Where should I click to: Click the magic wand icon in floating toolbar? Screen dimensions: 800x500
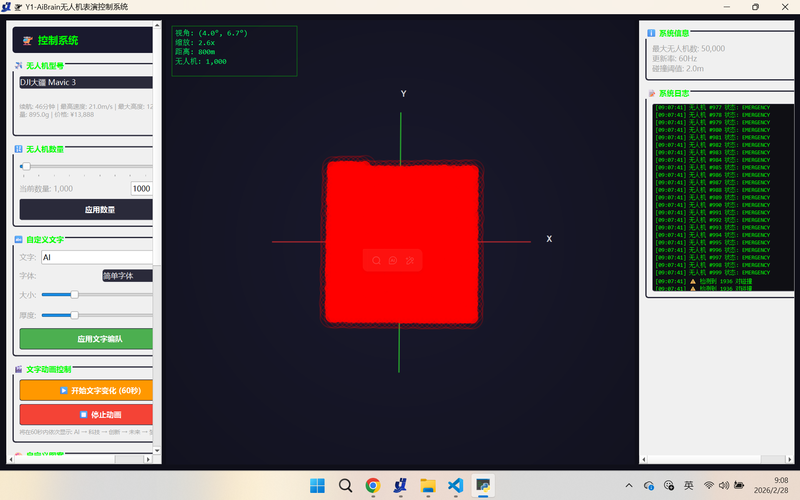410,260
